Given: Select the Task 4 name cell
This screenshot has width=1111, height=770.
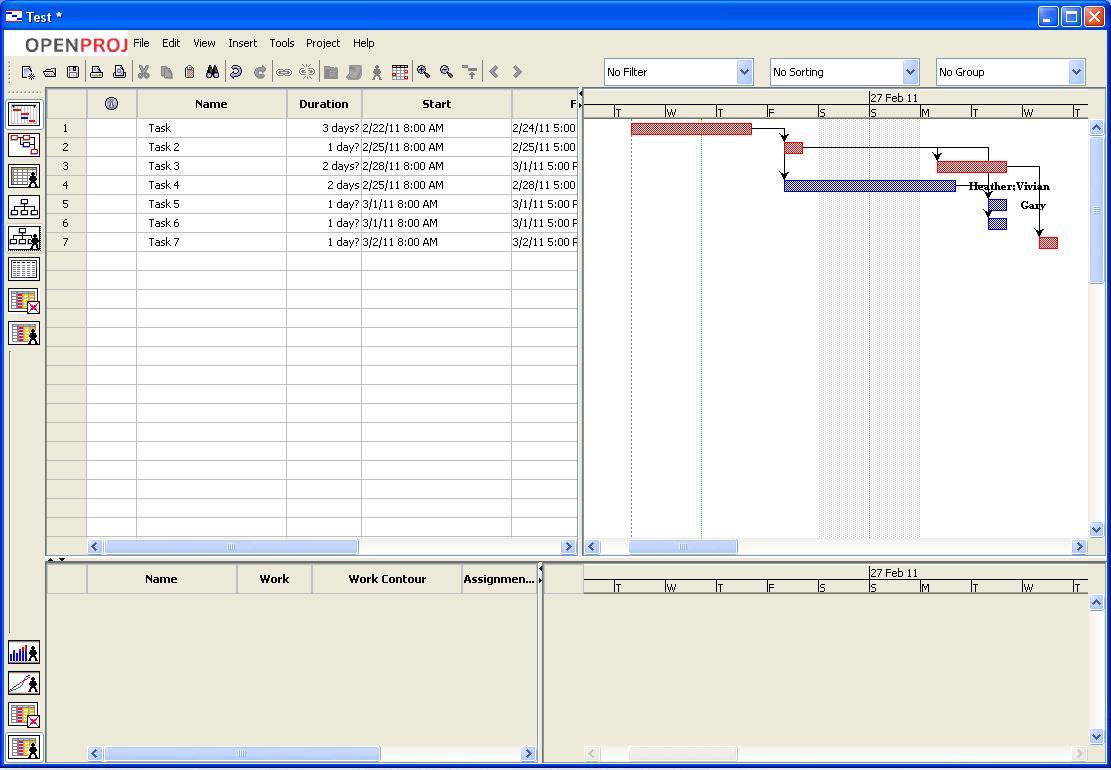Looking at the screenshot, I should point(211,185).
